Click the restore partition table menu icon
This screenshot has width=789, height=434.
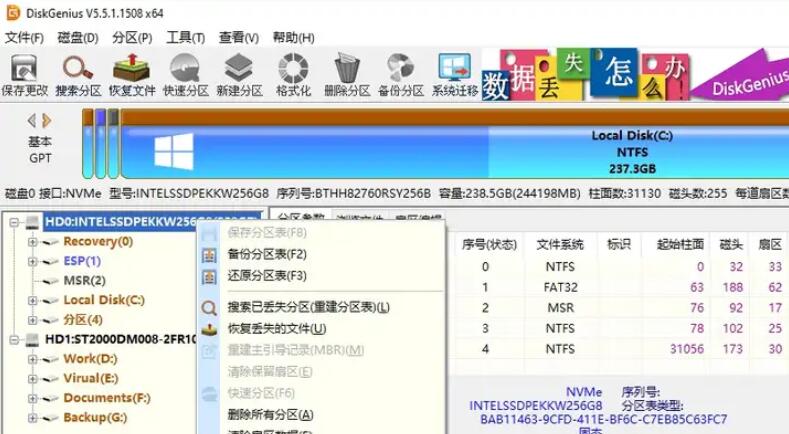click(209, 277)
